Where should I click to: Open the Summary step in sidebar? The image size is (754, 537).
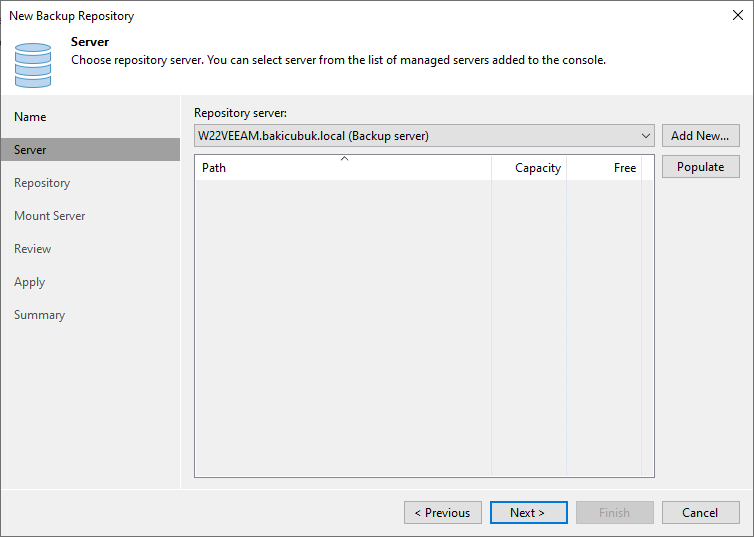coord(39,315)
